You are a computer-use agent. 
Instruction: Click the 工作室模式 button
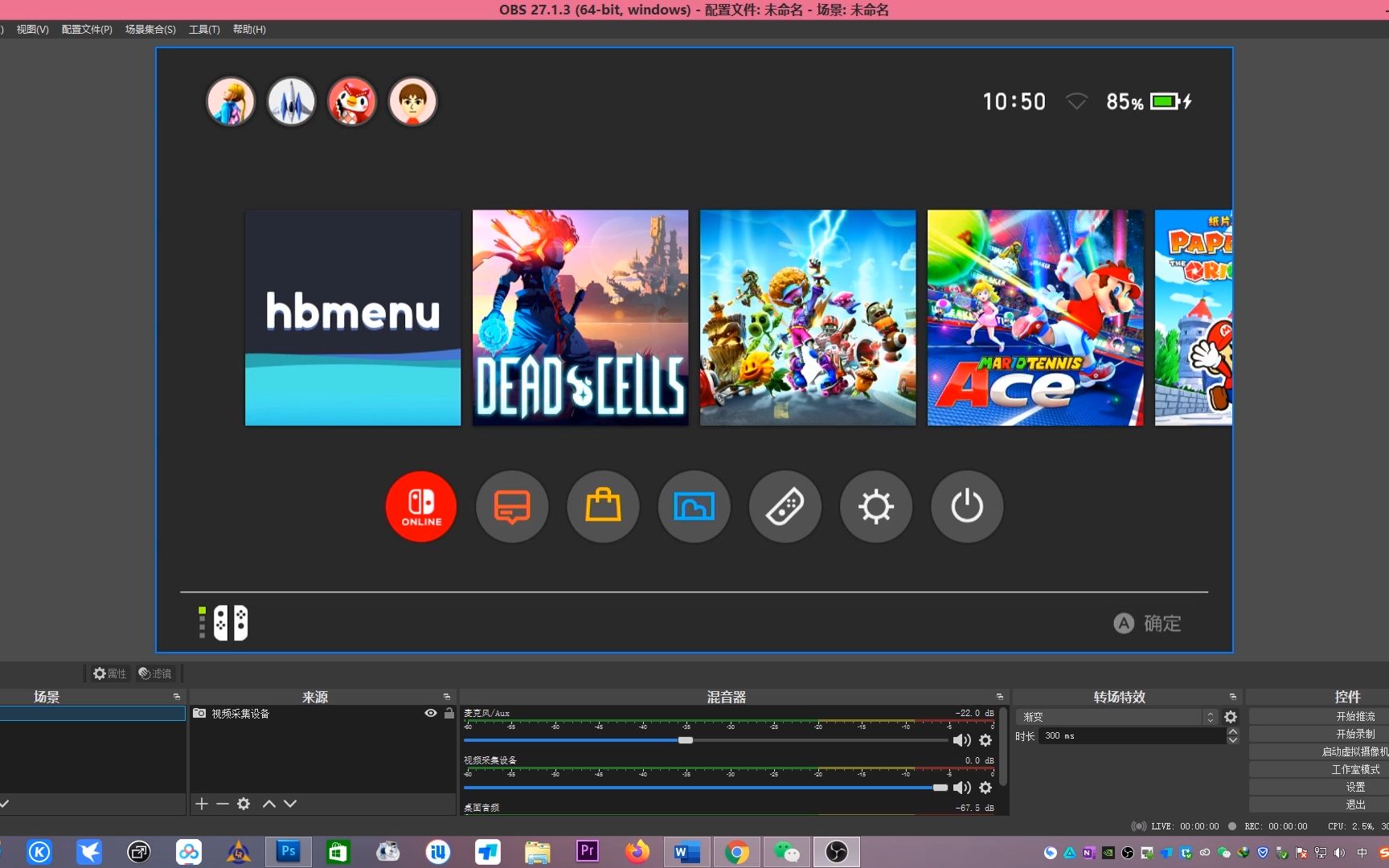(x=1319, y=769)
